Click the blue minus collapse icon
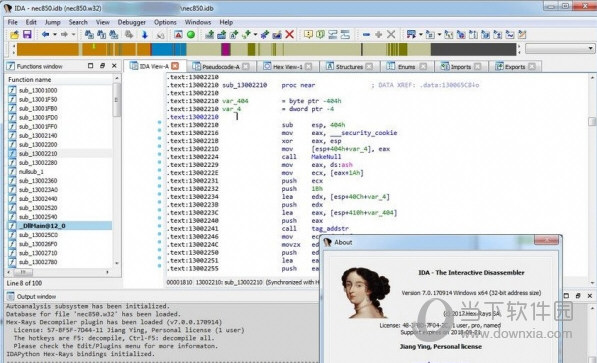The width and height of the screenshot is (597, 363). (366, 35)
